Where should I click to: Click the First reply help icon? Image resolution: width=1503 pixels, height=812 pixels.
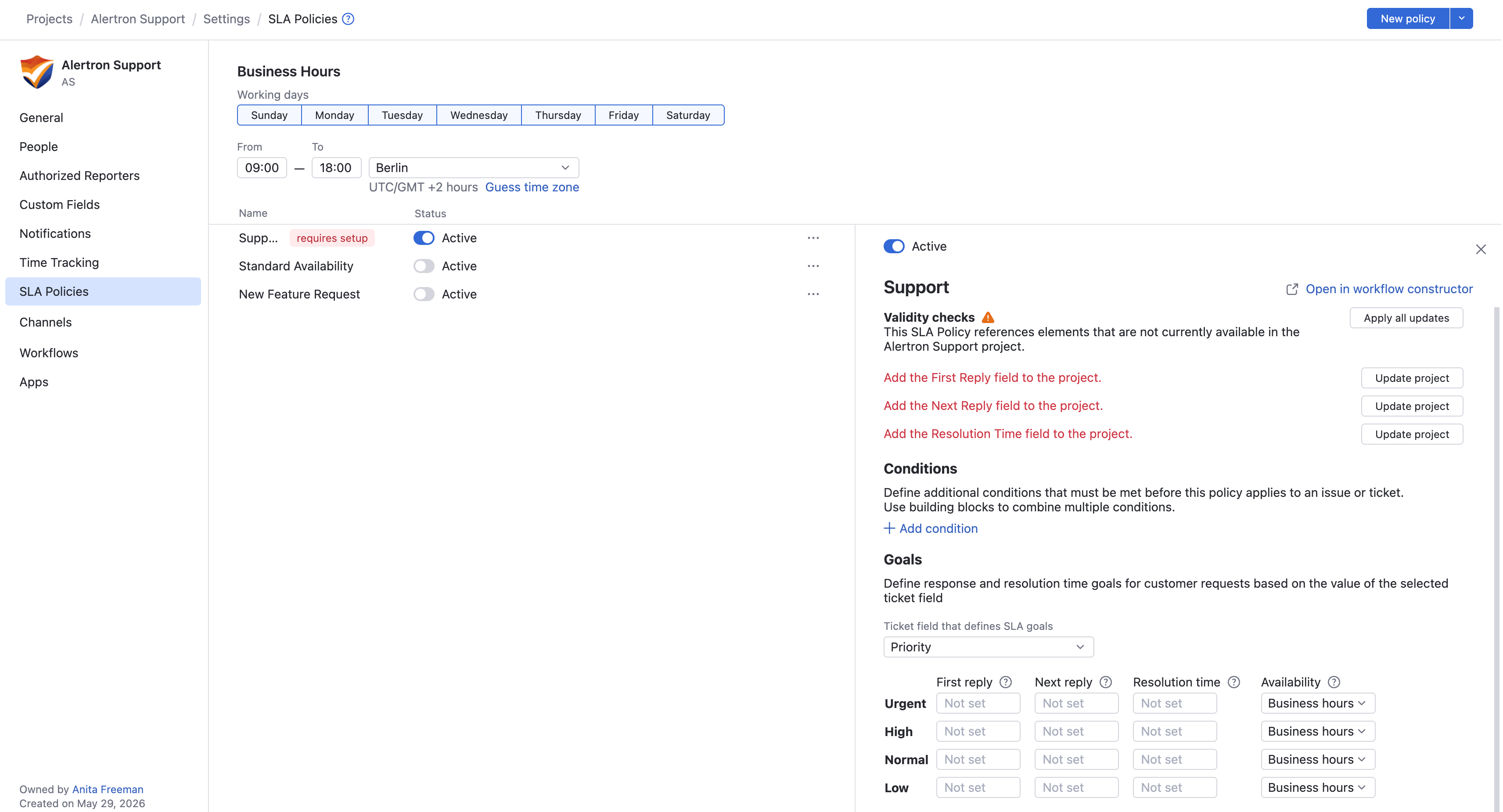tap(1006, 682)
